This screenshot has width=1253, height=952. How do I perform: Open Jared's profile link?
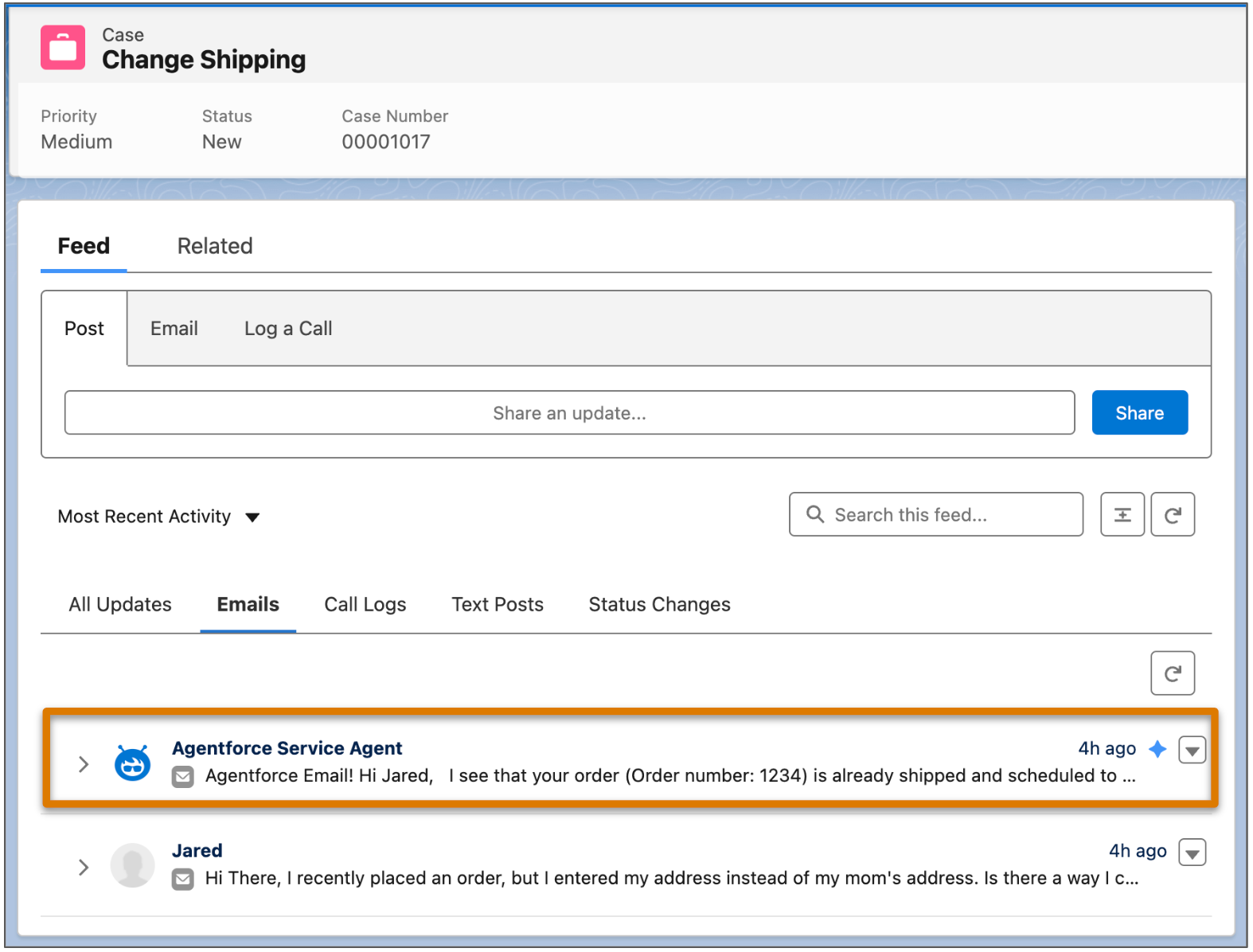coord(197,851)
